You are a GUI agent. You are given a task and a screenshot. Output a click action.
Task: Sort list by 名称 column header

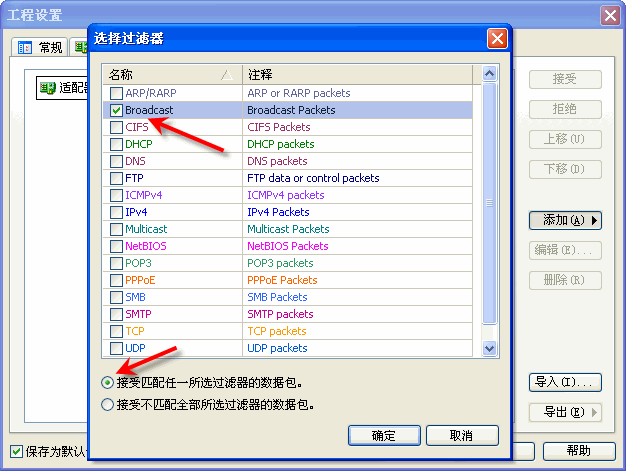172,75
